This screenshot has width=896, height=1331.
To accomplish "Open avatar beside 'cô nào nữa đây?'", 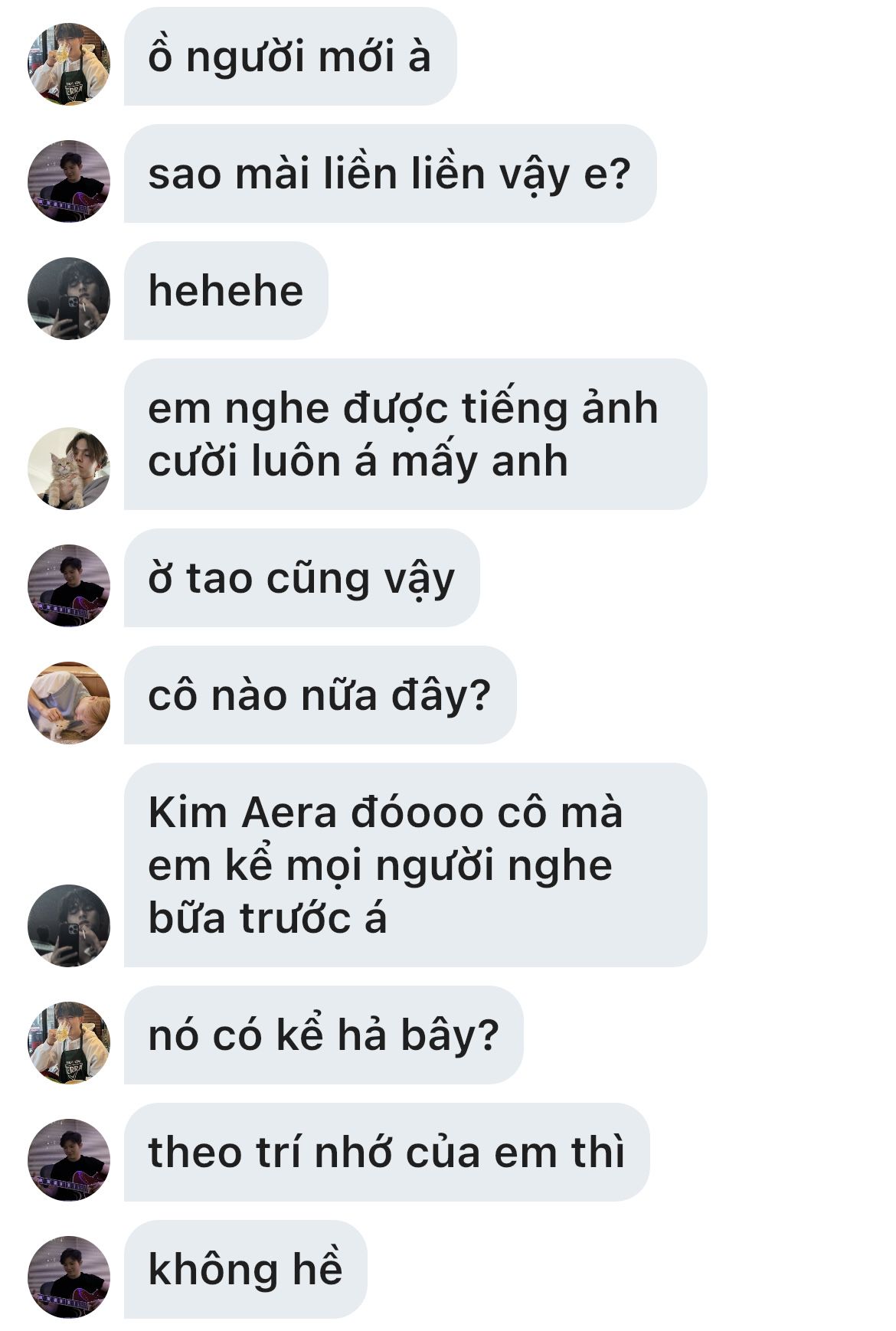I will click(69, 702).
